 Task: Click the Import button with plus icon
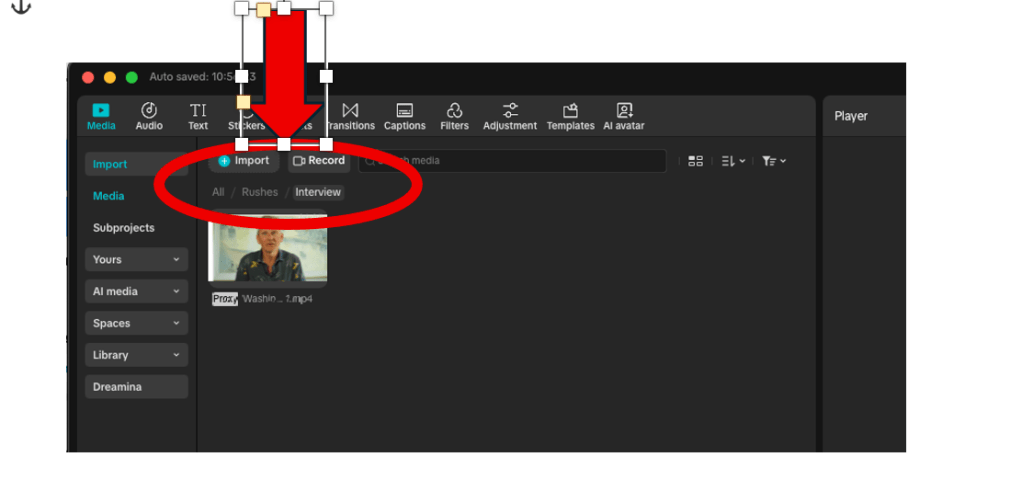[x=244, y=161]
